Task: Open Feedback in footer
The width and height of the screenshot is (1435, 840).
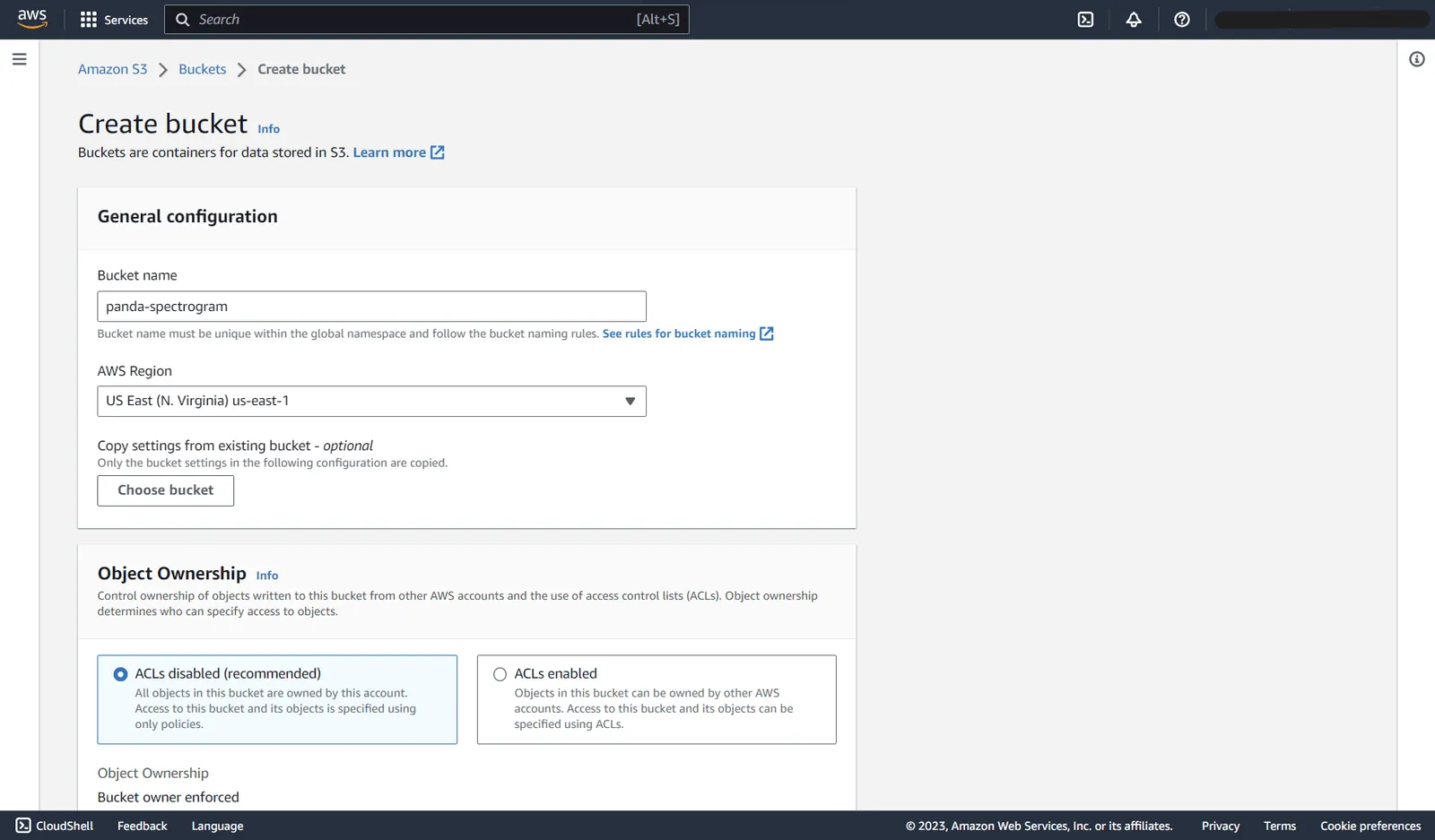Action: pos(143,826)
